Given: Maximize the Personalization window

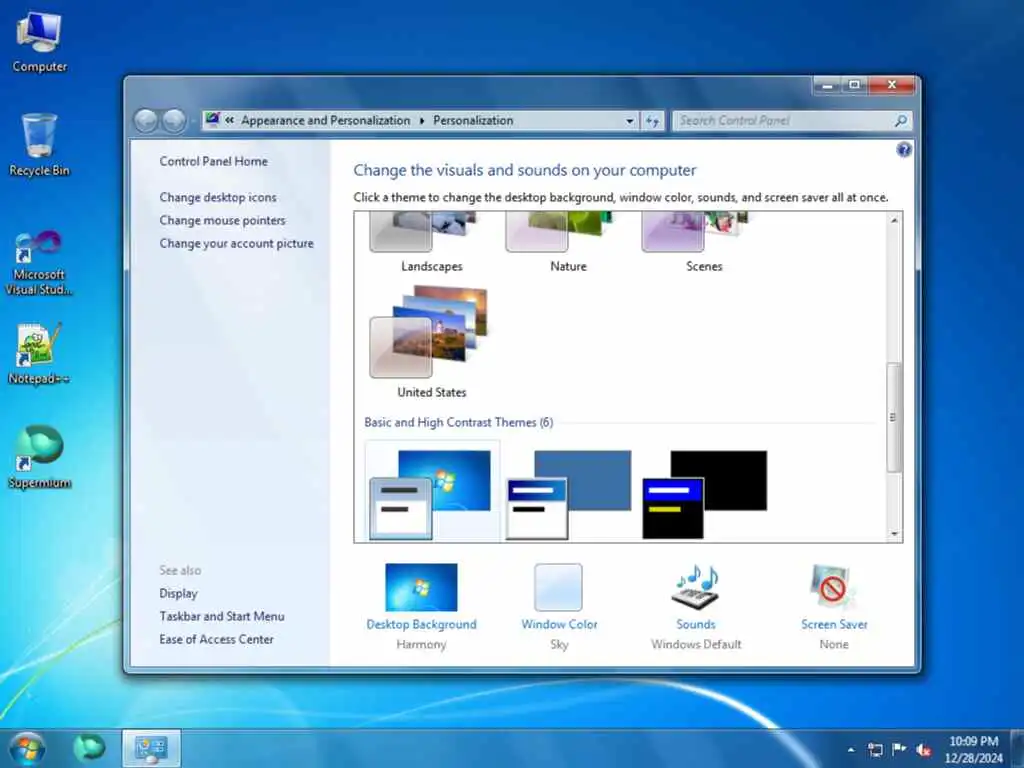Looking at the screenshot, I should [854, 85].
